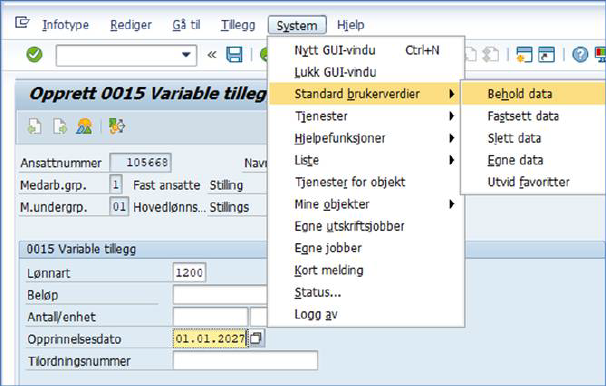
Task: Select Lukk GUI-vindu menu entry
Action: coord(366,72)
